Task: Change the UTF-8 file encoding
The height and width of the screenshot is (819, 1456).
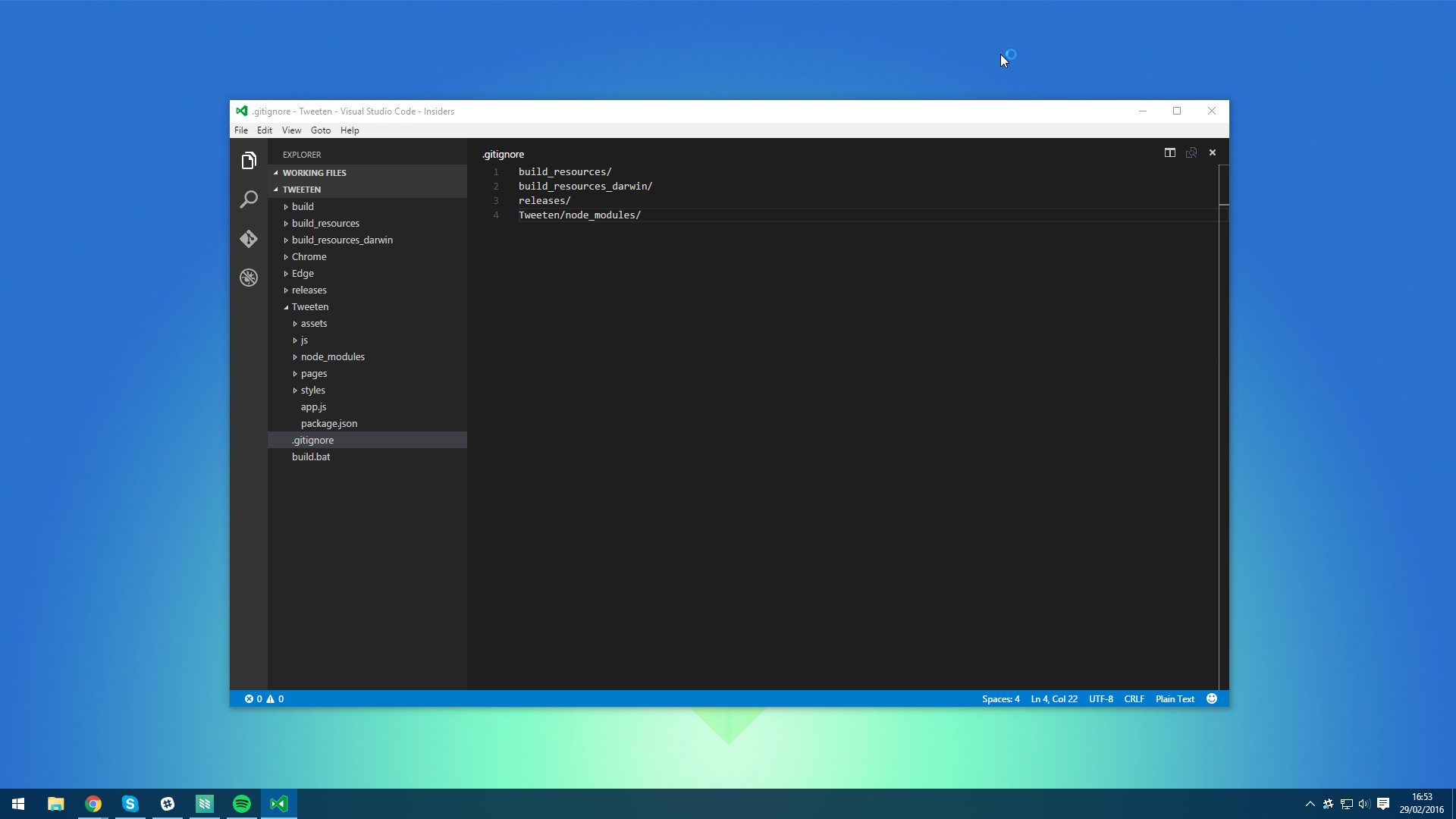Action: coord(1101,699)
